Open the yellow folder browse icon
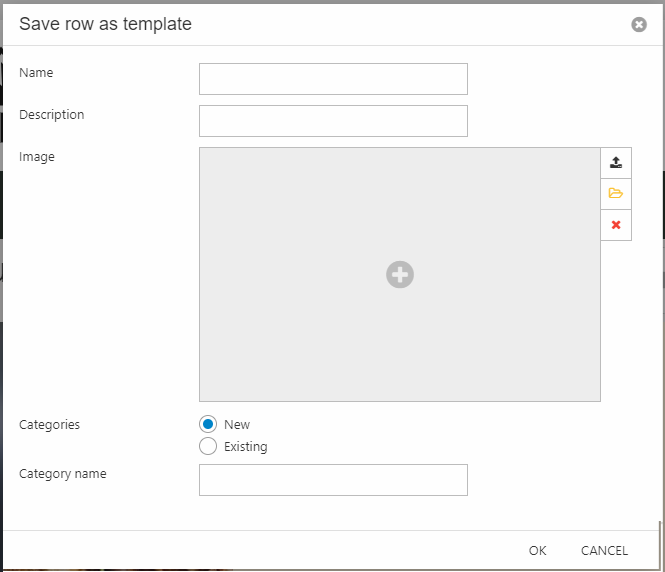The width and height of the screenshot is (665, 572). [616, 194]
